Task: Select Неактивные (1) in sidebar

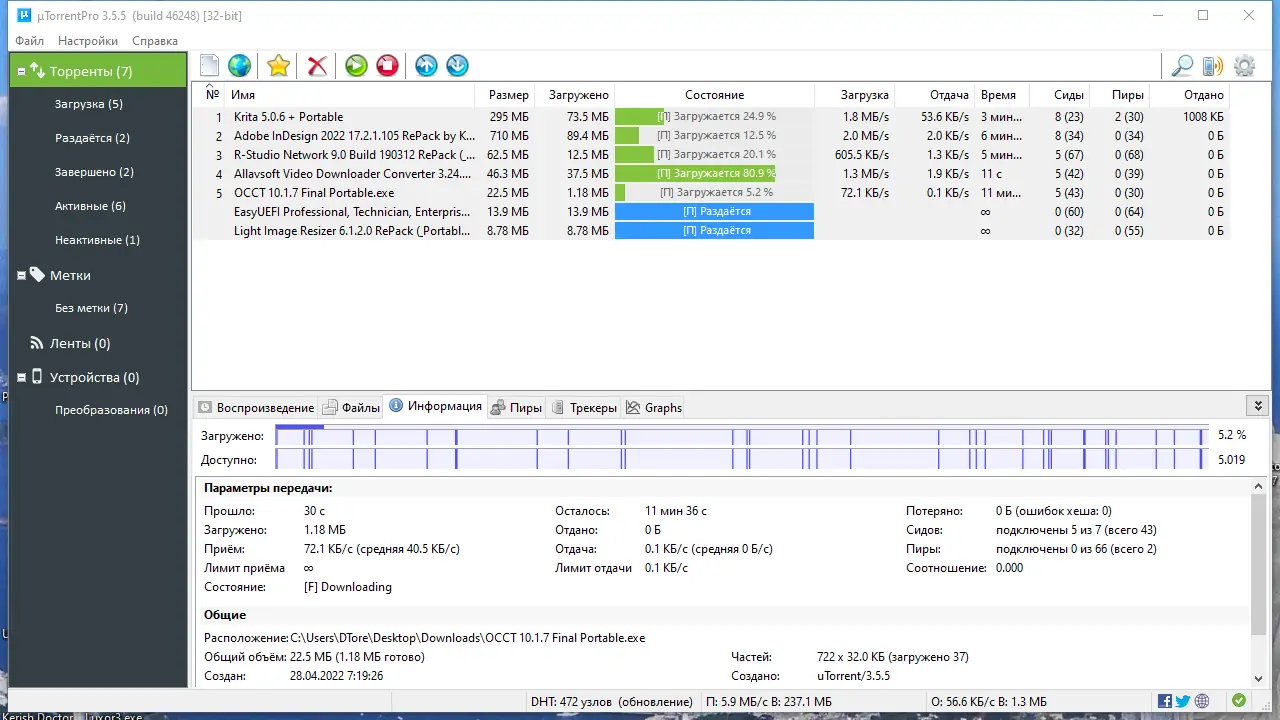Action: [98, 240]
